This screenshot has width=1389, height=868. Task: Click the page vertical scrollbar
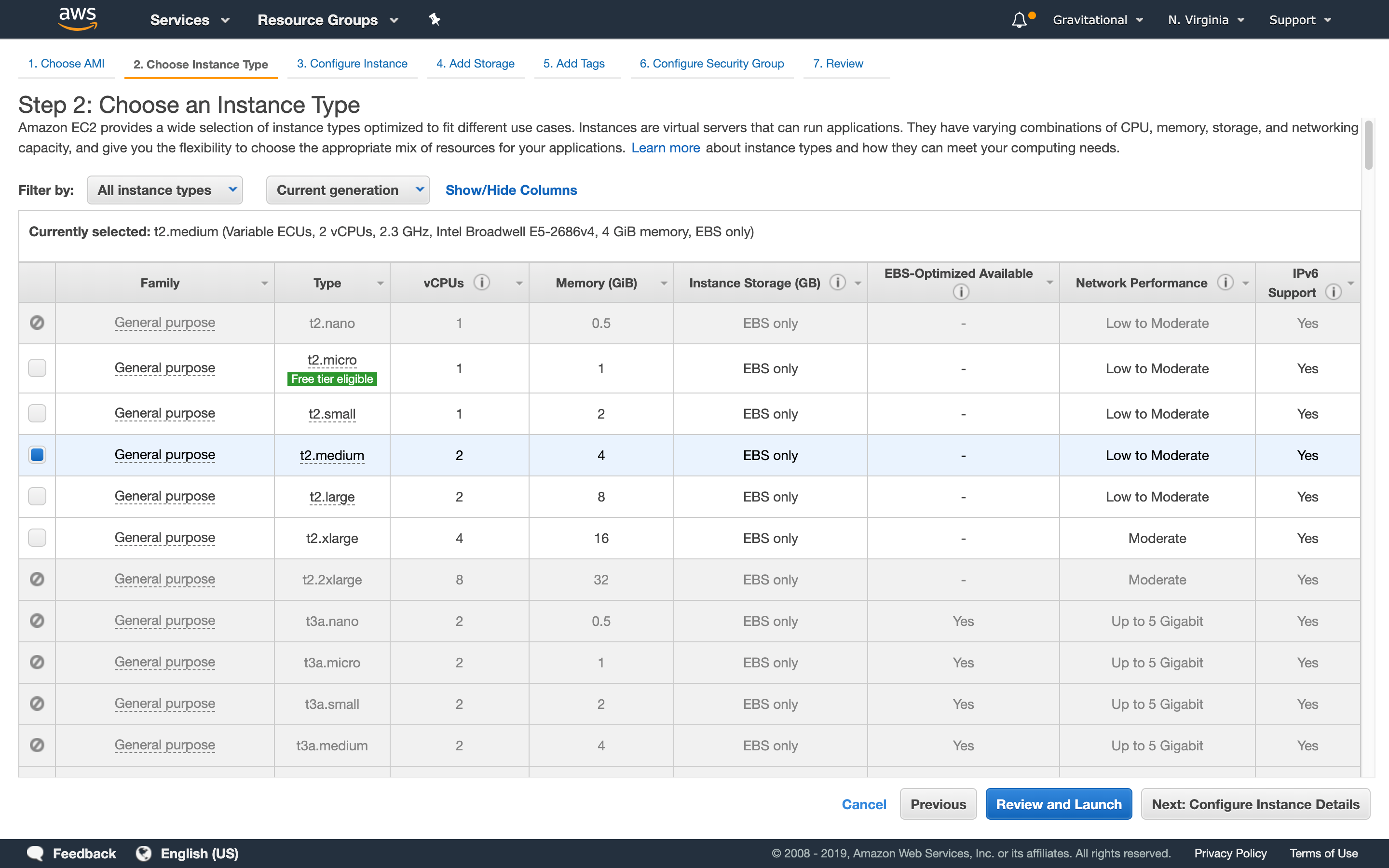(x=1368, y=145)
